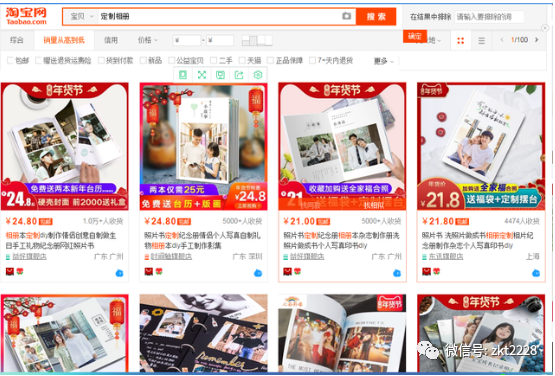The width and height of the screenshot is (555, 376).
Task: Click first green floating toolbar icon (save page)
Action: [183, 75]
